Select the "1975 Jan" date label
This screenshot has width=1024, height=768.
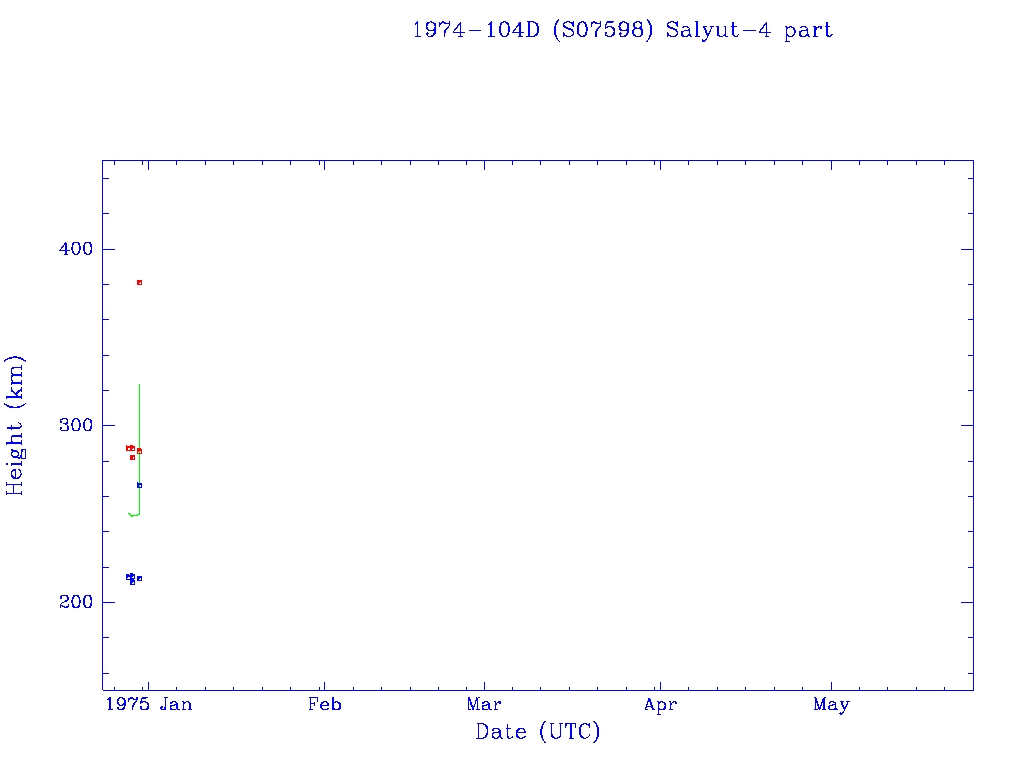[x=149, y=705]
